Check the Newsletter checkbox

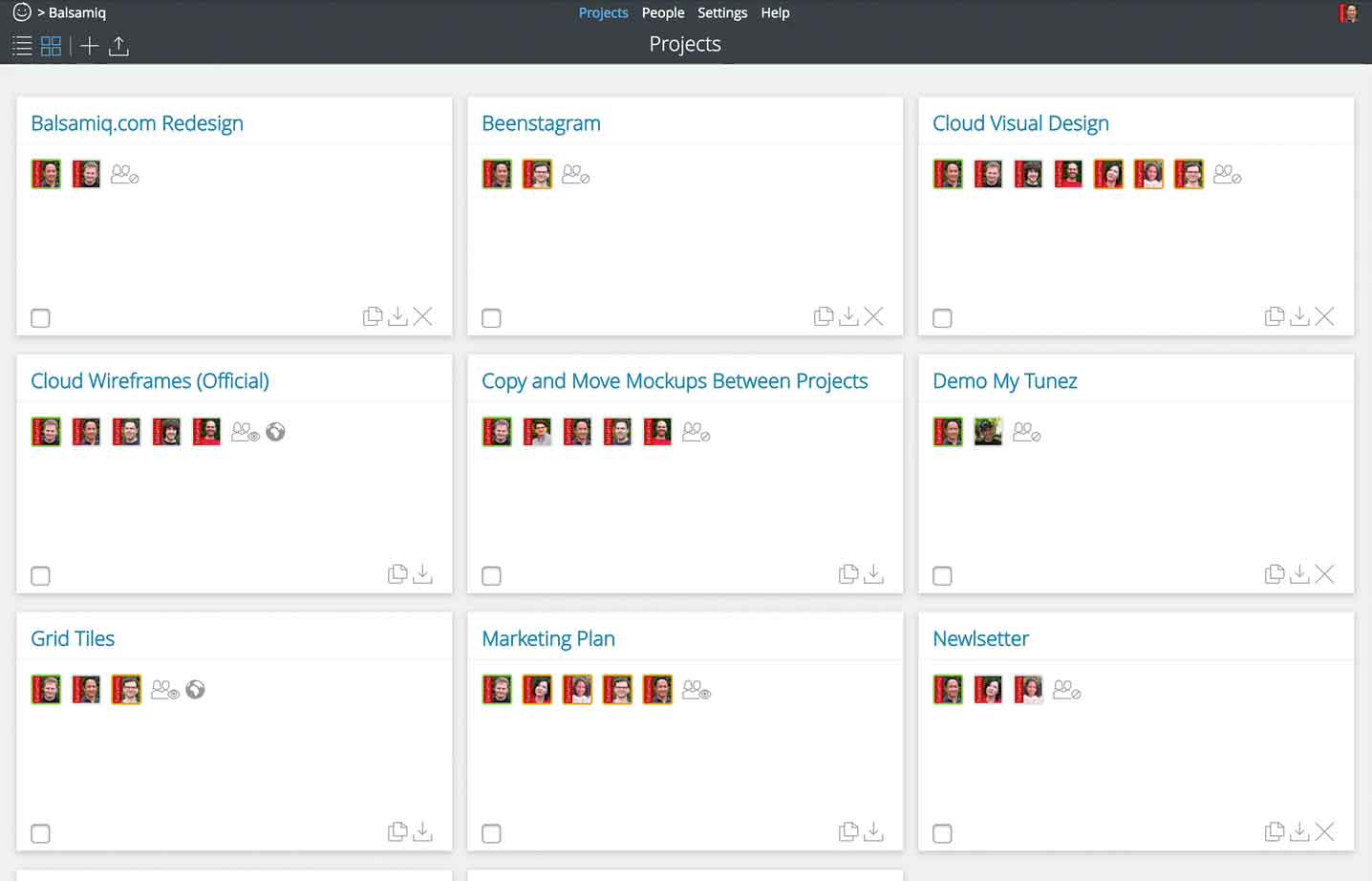[x=942, y=834]
